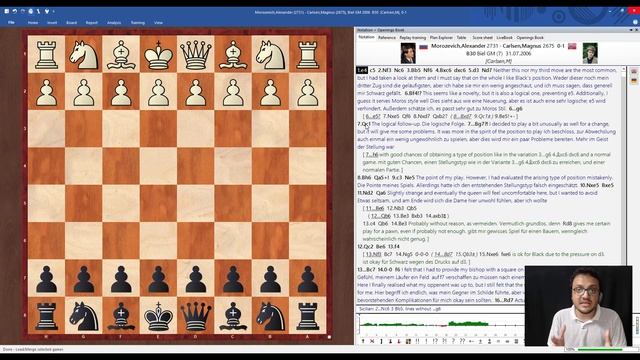Viewport: 640px width, 360px height.
Task: Click the second flag icon in the right sidebar
Action: click(634, 81)
